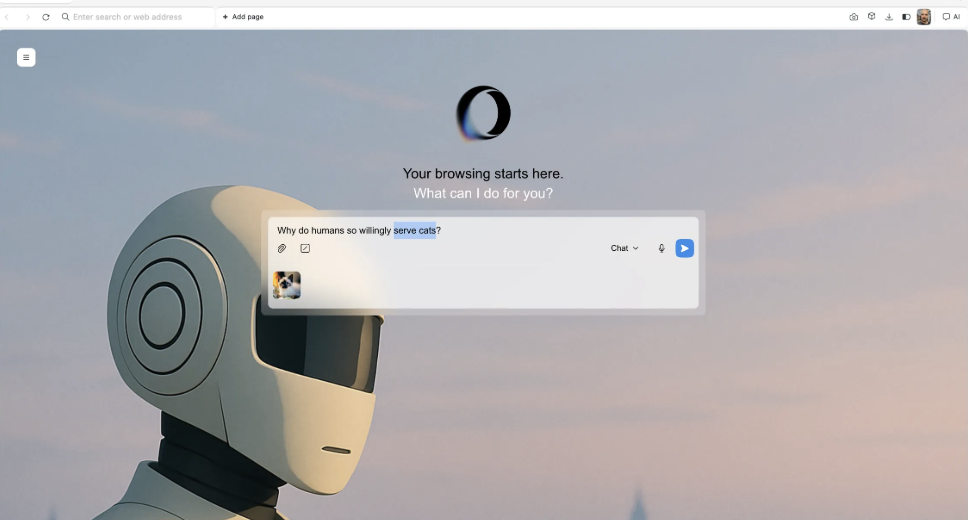Click the search or web address field
The width and height of the screenshot is (968, 520).
click(135, 17)
